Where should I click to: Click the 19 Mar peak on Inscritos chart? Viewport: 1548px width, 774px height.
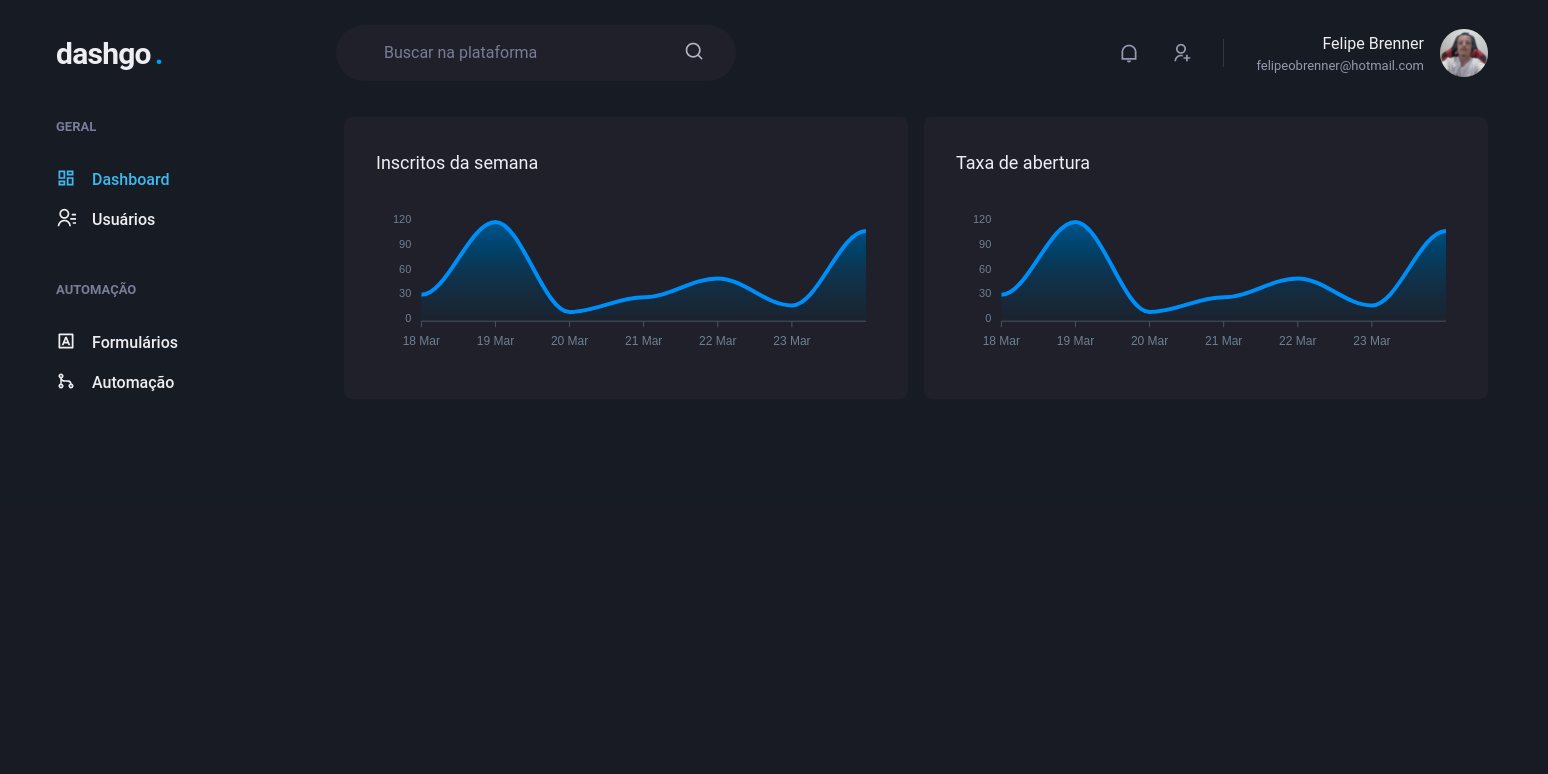(x=495, y=223)
